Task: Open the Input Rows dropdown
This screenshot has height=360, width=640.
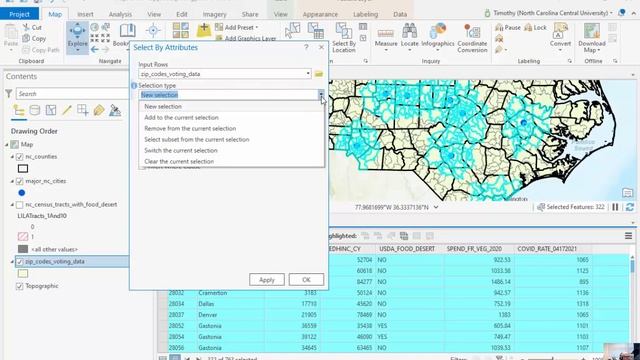Action: 308,74
